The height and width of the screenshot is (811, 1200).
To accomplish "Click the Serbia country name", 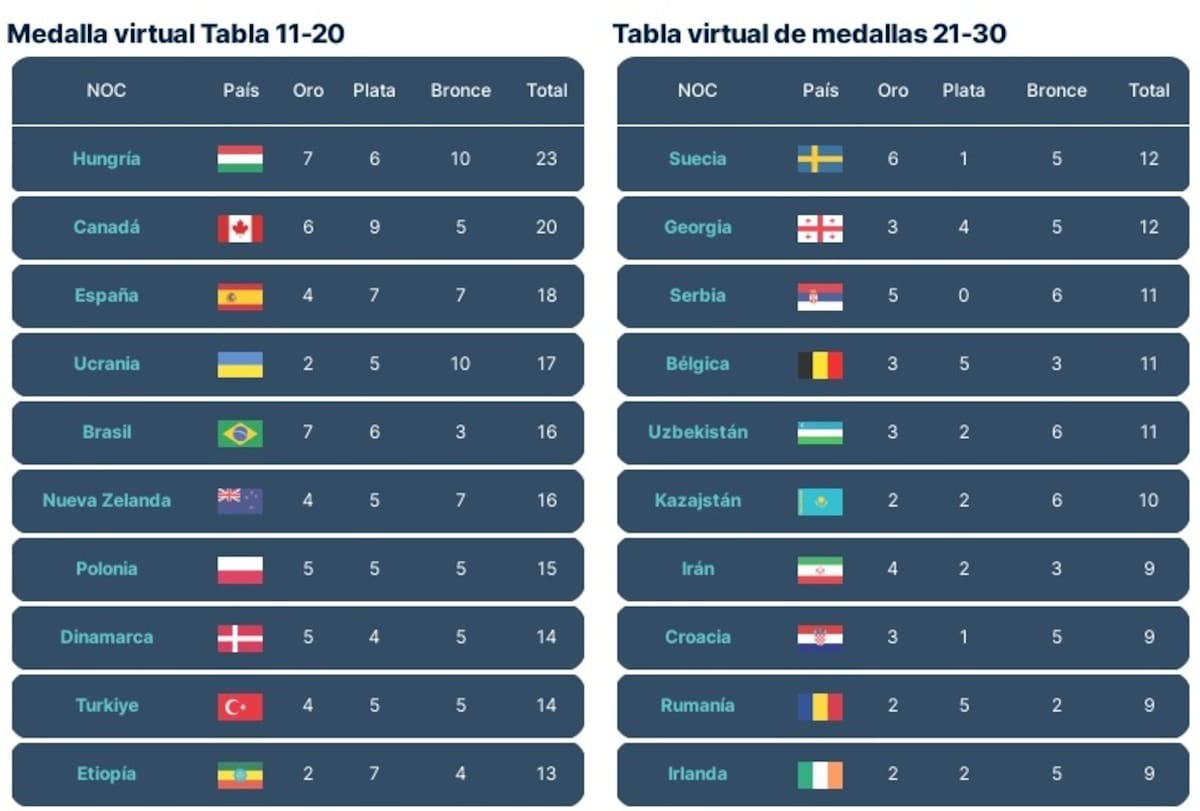I will click(x=697, y=296).
